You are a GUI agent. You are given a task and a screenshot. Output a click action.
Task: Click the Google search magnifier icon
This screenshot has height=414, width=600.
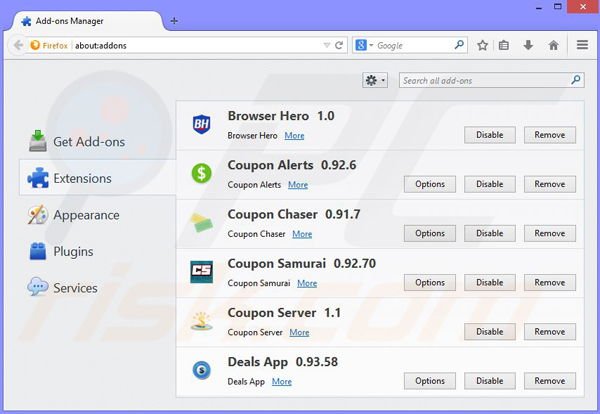point(459,45)
